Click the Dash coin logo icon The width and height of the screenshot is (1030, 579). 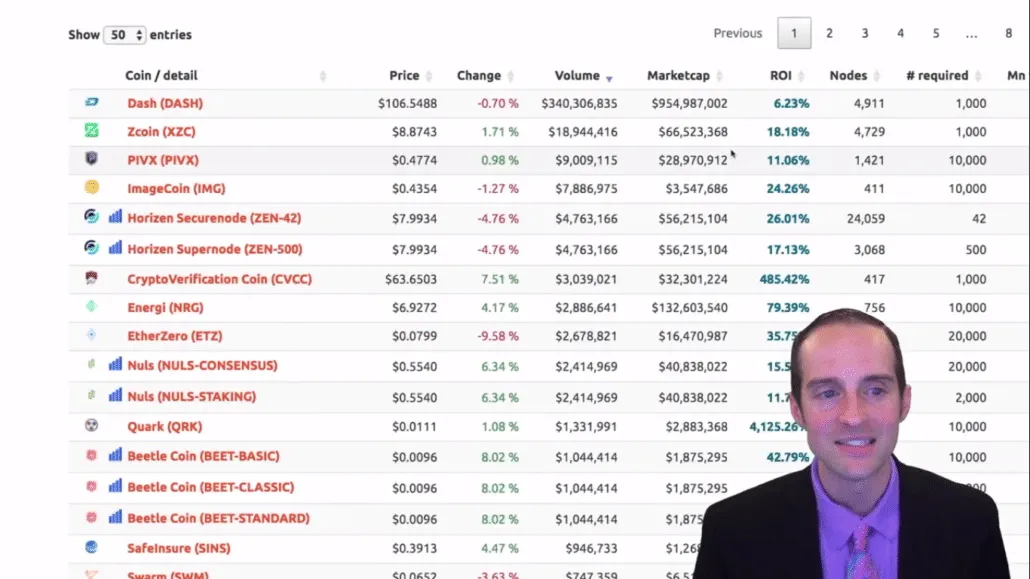(x=91, y=103)
